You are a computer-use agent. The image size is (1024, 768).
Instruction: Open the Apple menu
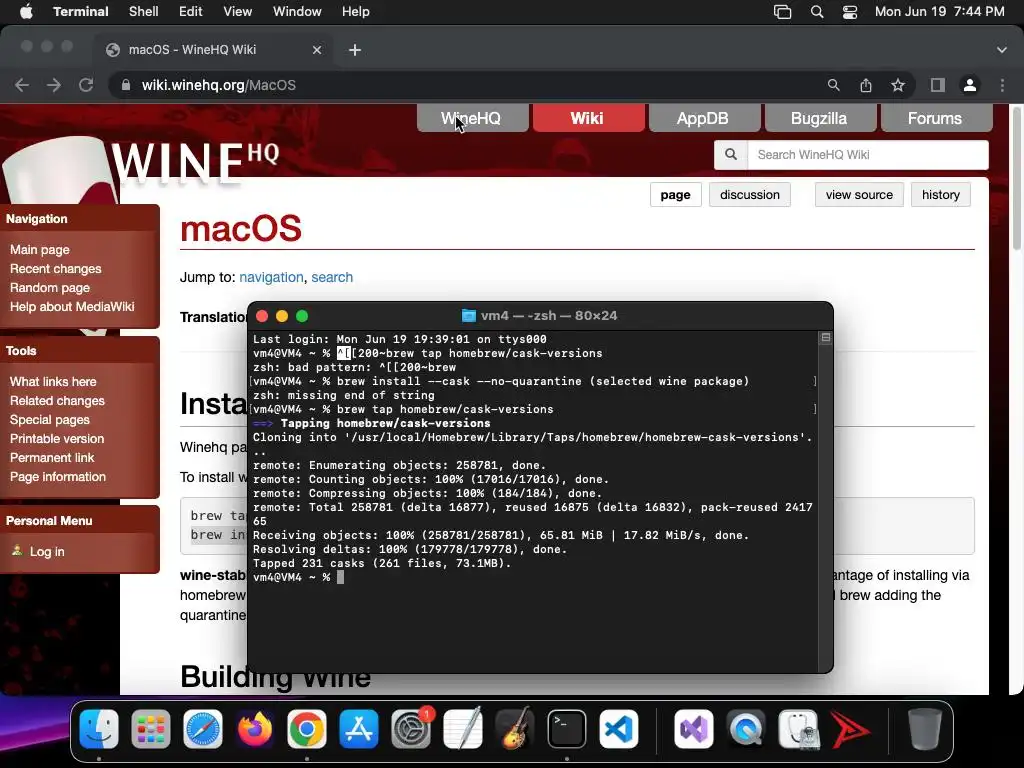26,12
